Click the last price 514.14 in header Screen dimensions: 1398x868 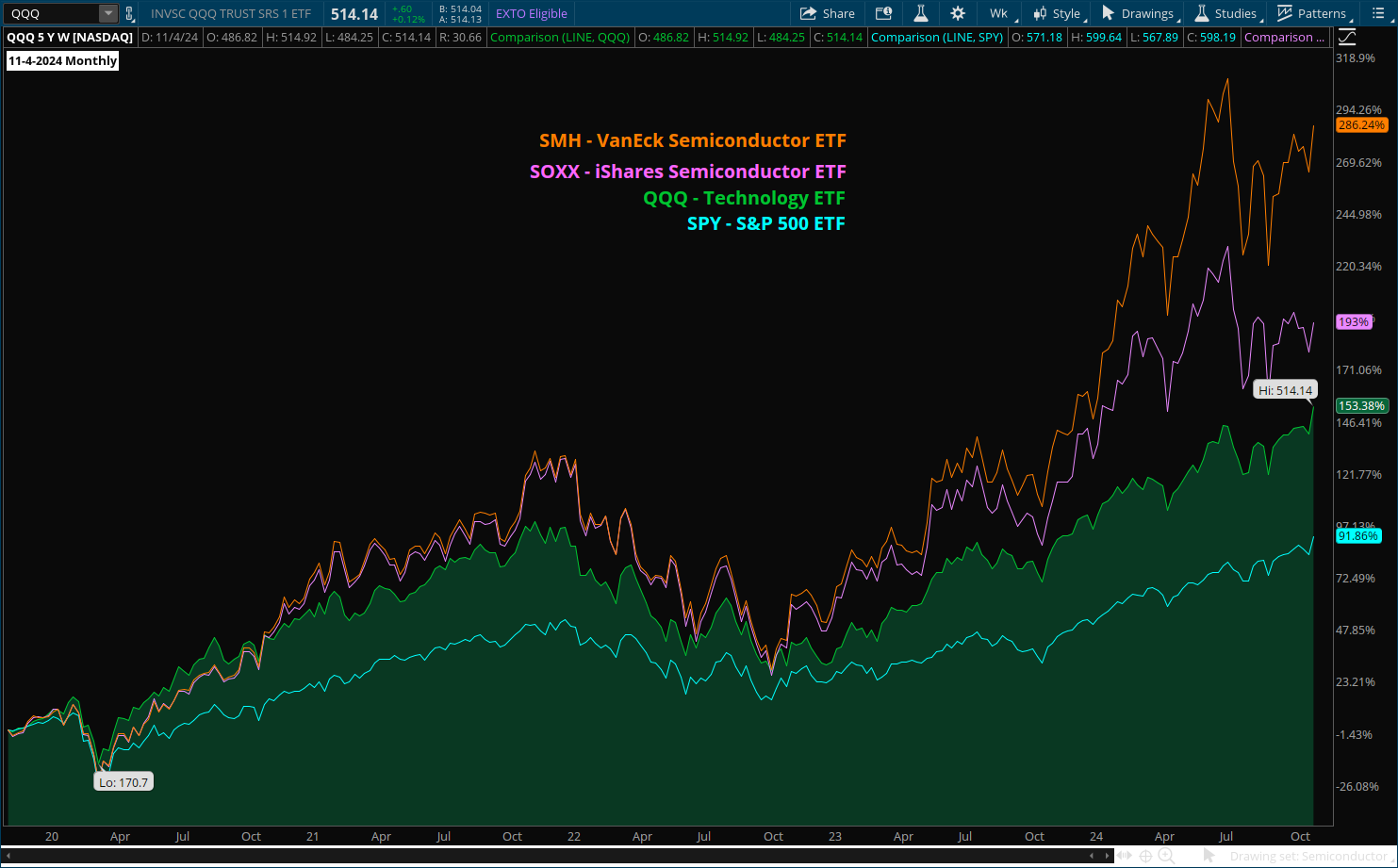pyautogui.click(x=354, y=14)
